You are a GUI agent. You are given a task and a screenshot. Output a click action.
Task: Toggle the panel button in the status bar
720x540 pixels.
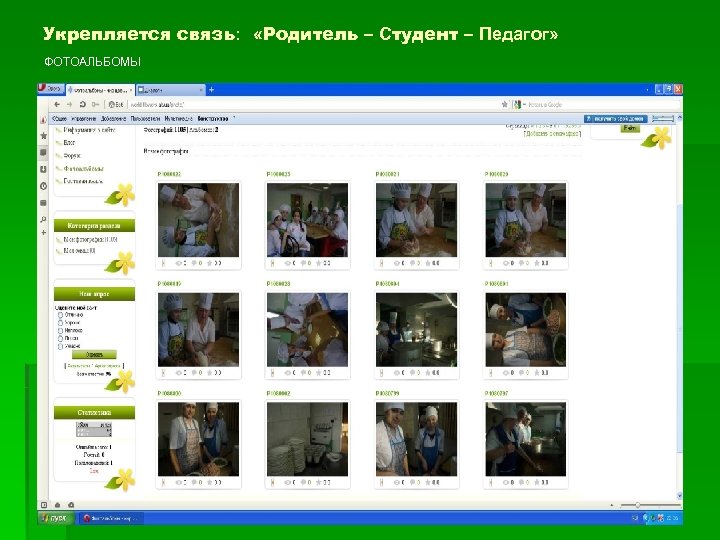tap(44, 505)
